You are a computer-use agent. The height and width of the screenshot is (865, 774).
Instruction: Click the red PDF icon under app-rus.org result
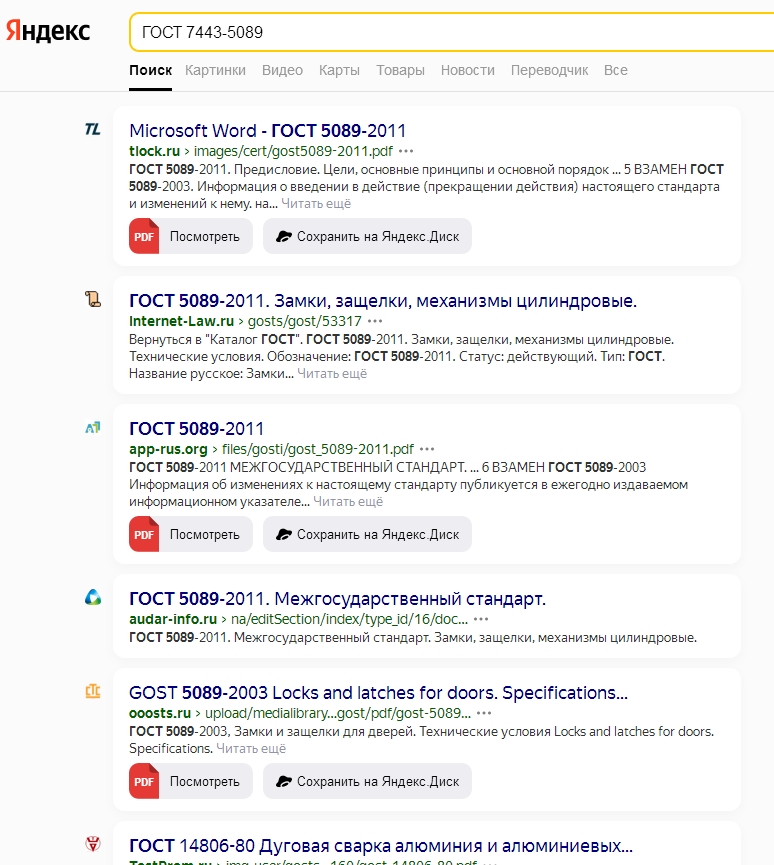[144, 534]
